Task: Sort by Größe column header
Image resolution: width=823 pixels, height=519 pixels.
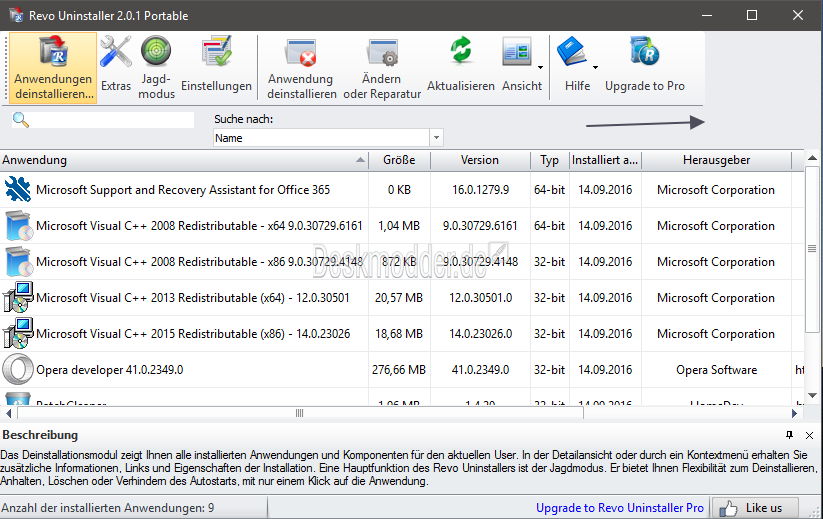Action: [x=399, y=160]
